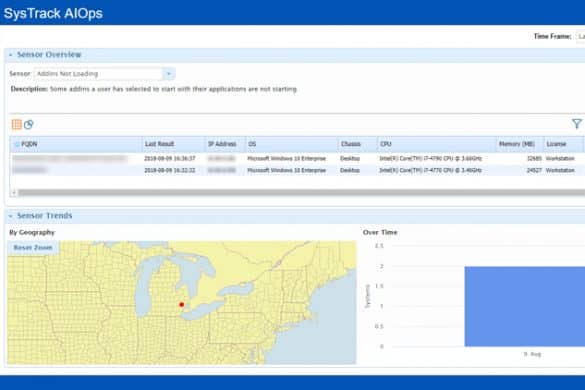Collapse the Sensor Overview section
Image resolution: width=585 pixels, height=390 pixels.
(x=10, y=55)
